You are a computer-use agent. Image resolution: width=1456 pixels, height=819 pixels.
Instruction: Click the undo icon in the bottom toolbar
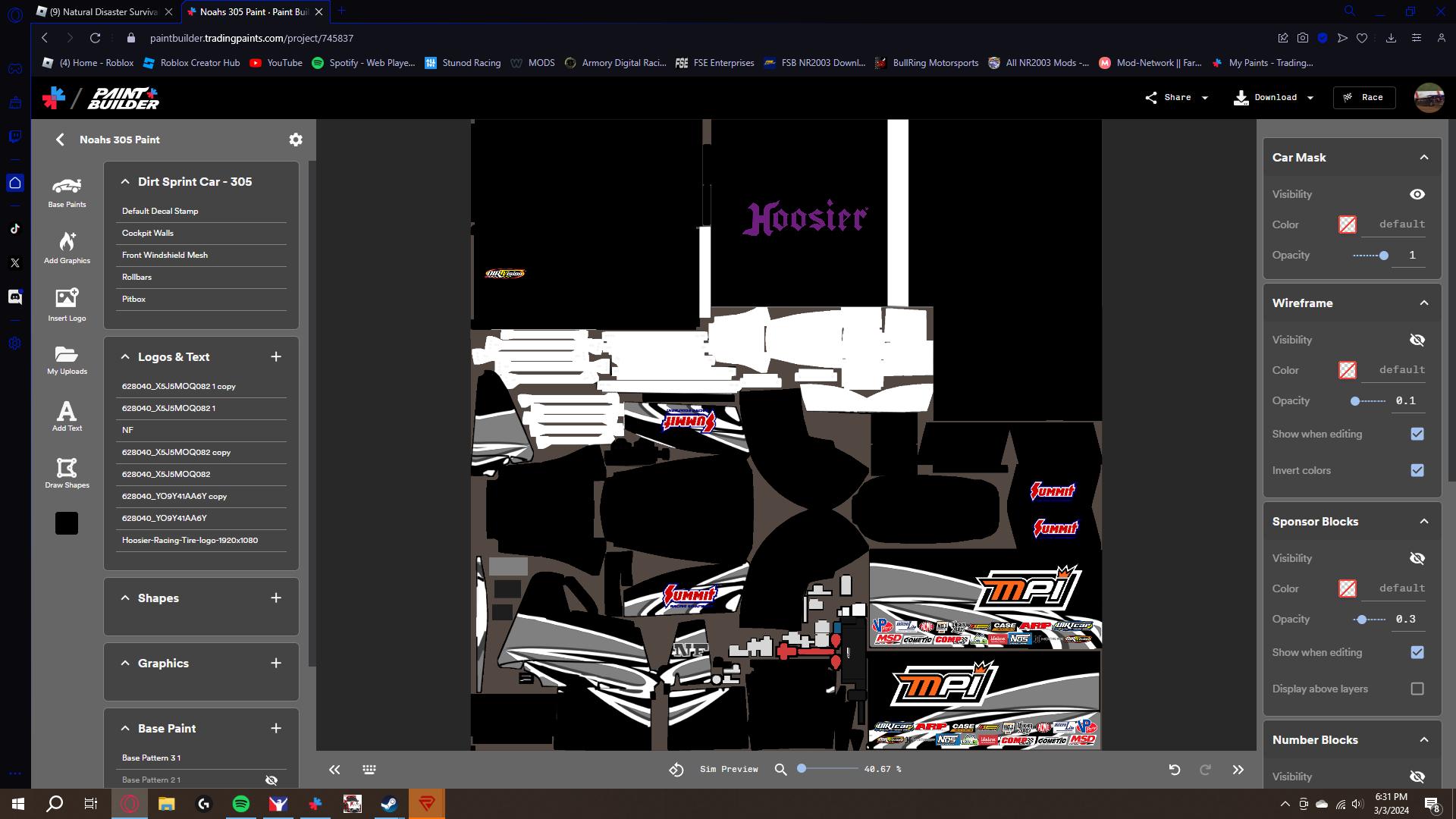(x=1175, y=769)
